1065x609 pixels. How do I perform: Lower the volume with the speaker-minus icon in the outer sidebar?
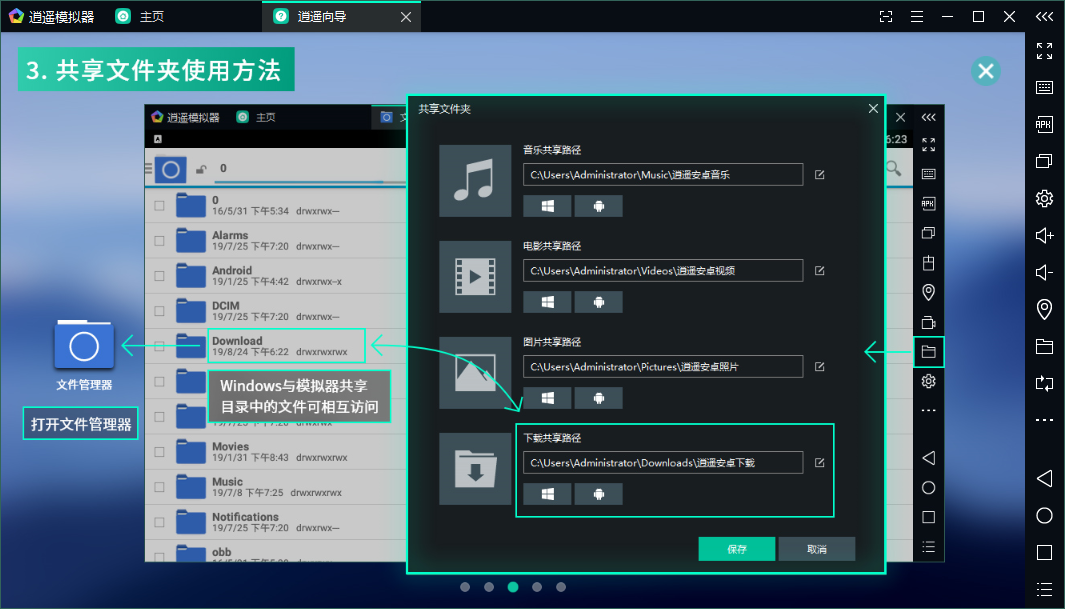click(x=1044, y=272)
